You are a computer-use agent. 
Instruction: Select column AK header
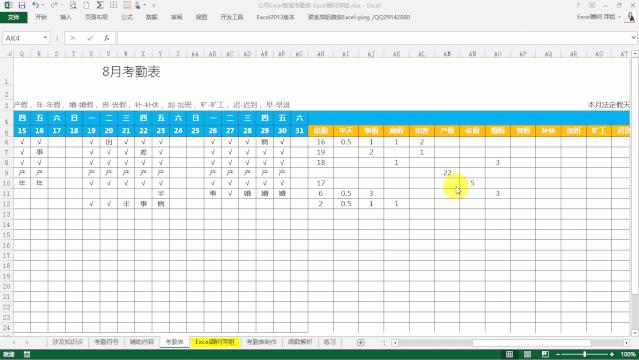pos(396,54)
